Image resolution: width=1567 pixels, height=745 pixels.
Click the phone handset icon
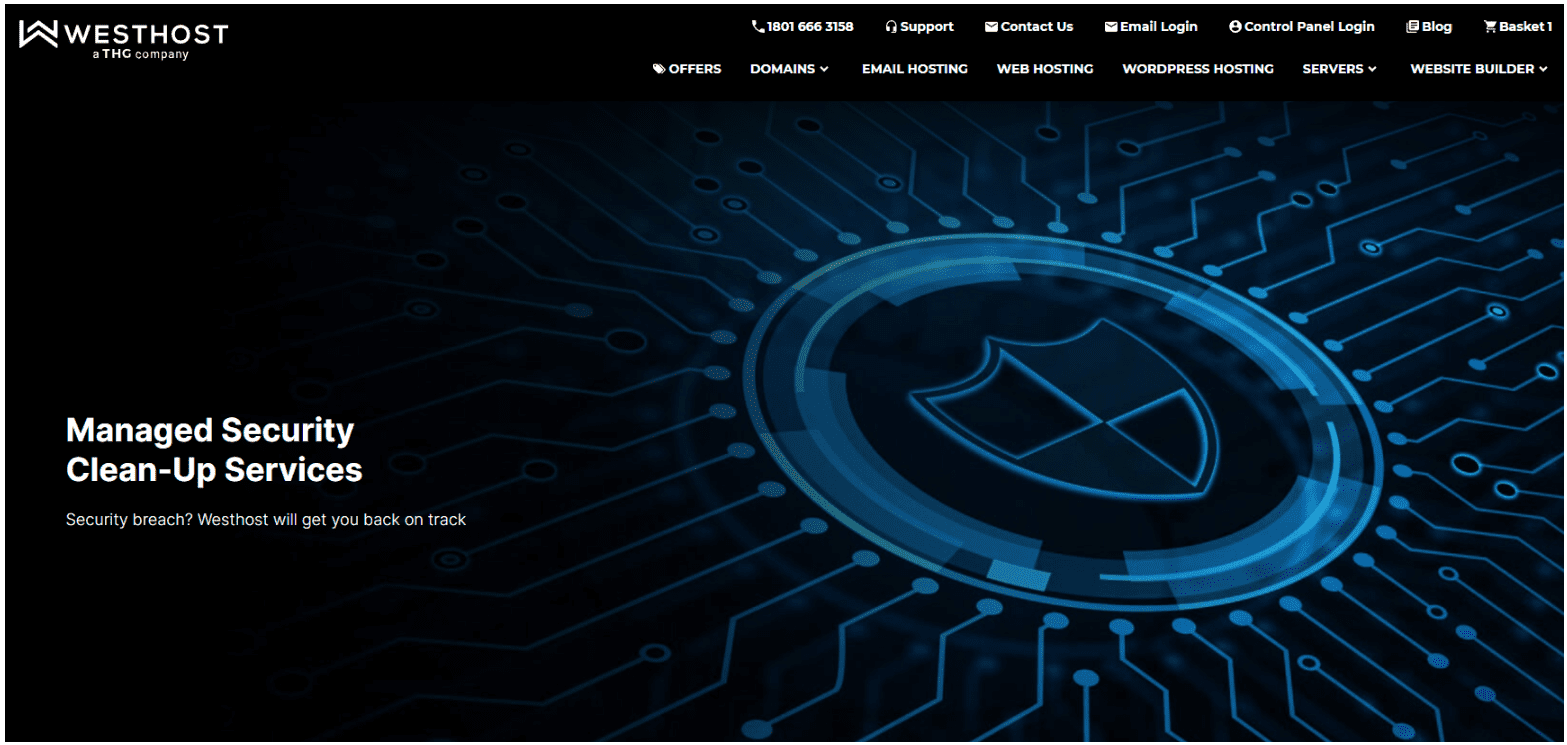click(758, 27)
